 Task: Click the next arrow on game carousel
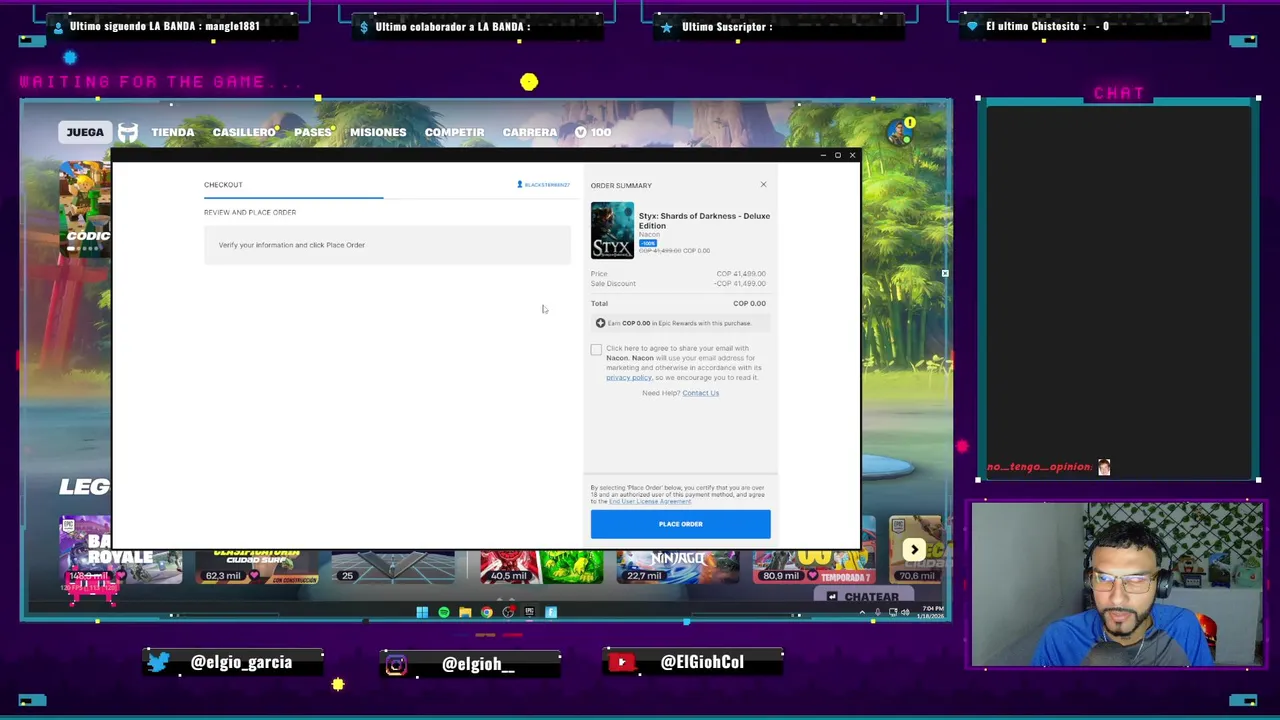tap(914, 550)
